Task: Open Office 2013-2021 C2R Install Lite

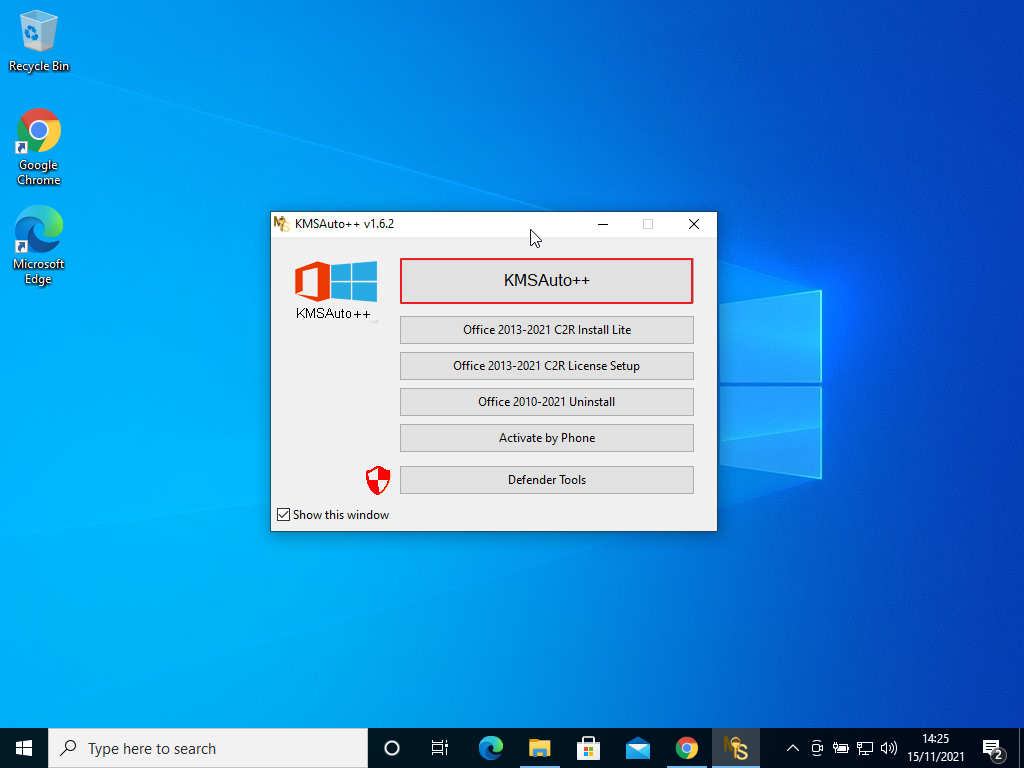Action: coord(547,330)
